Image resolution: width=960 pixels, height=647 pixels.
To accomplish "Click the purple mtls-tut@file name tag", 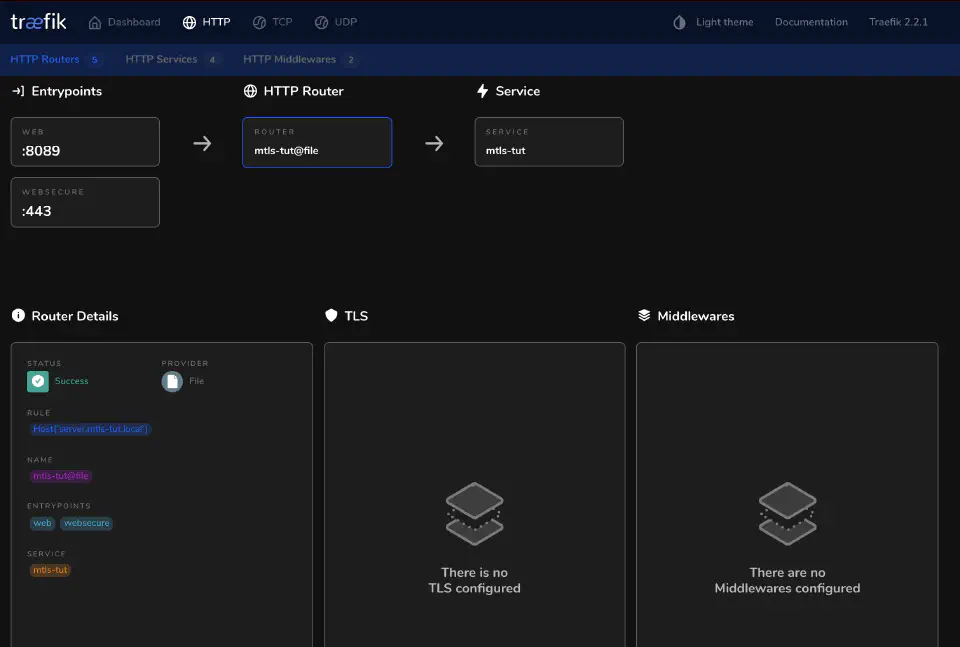I will [61, 476].
